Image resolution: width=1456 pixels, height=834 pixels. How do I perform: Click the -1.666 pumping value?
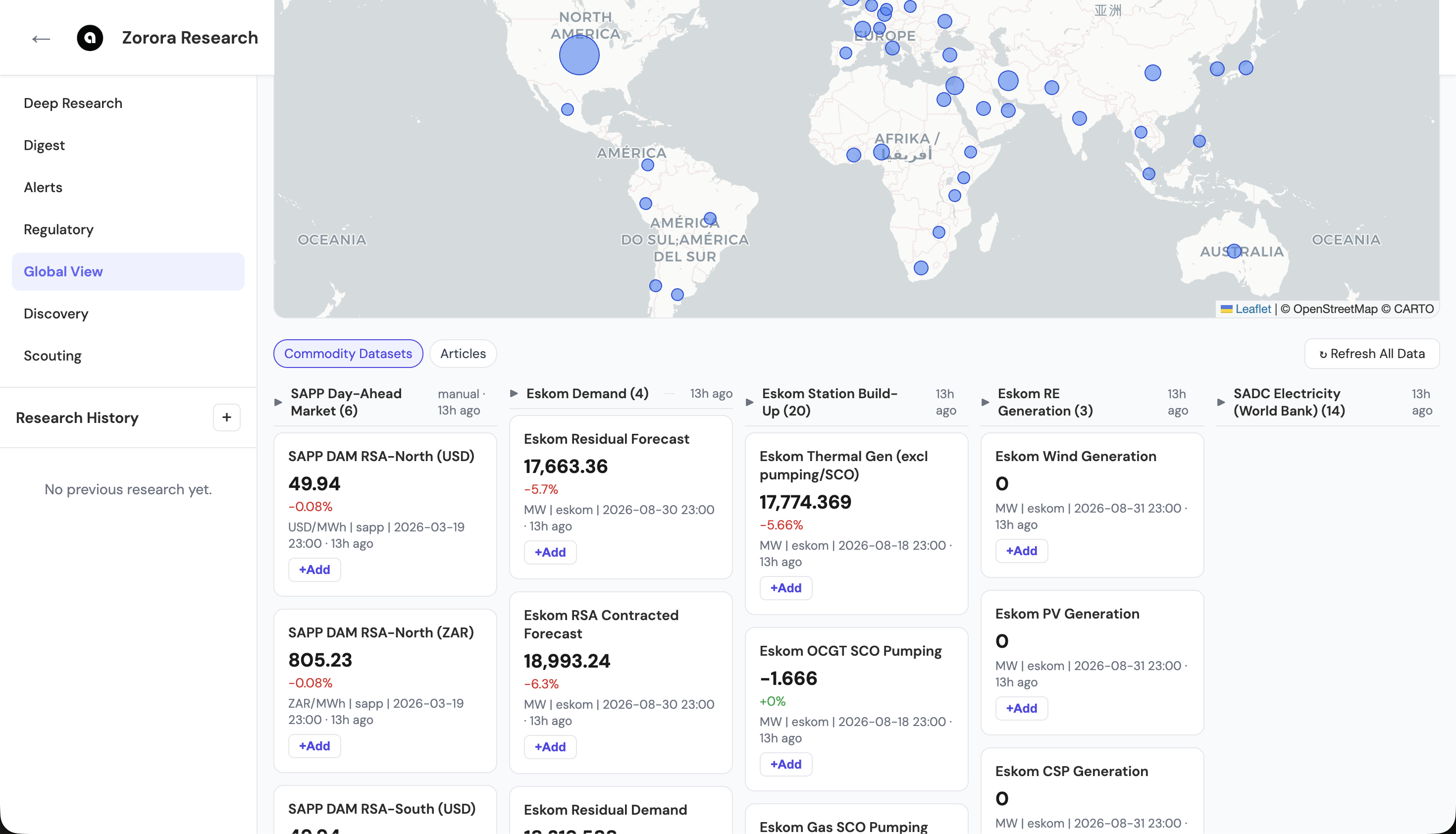(x=789, y=679)
